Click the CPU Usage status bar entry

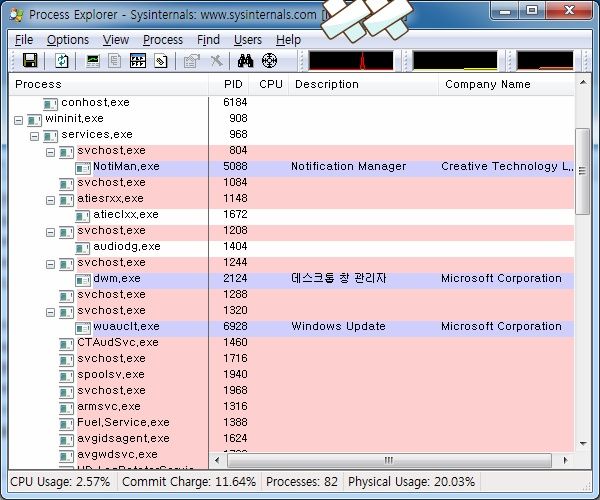tap(60, 481)
